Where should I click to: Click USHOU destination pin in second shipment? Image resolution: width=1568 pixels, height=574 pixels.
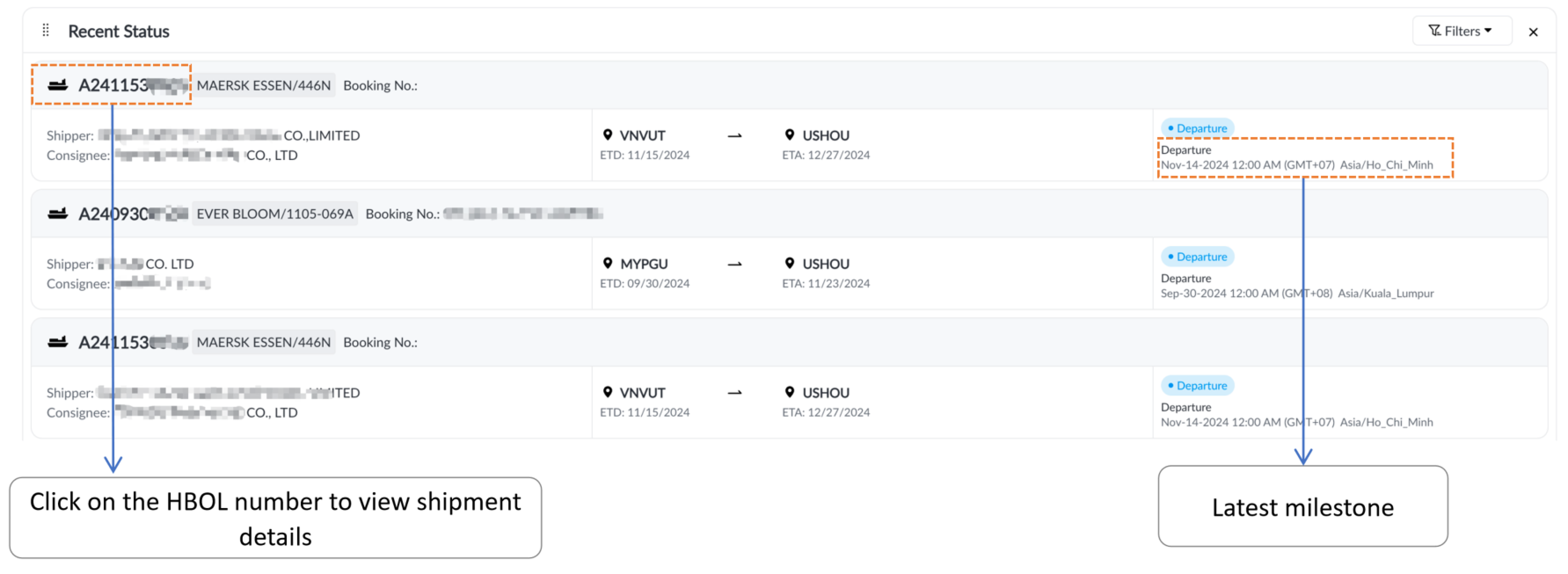pyautogui.click(x=790, y=263)
